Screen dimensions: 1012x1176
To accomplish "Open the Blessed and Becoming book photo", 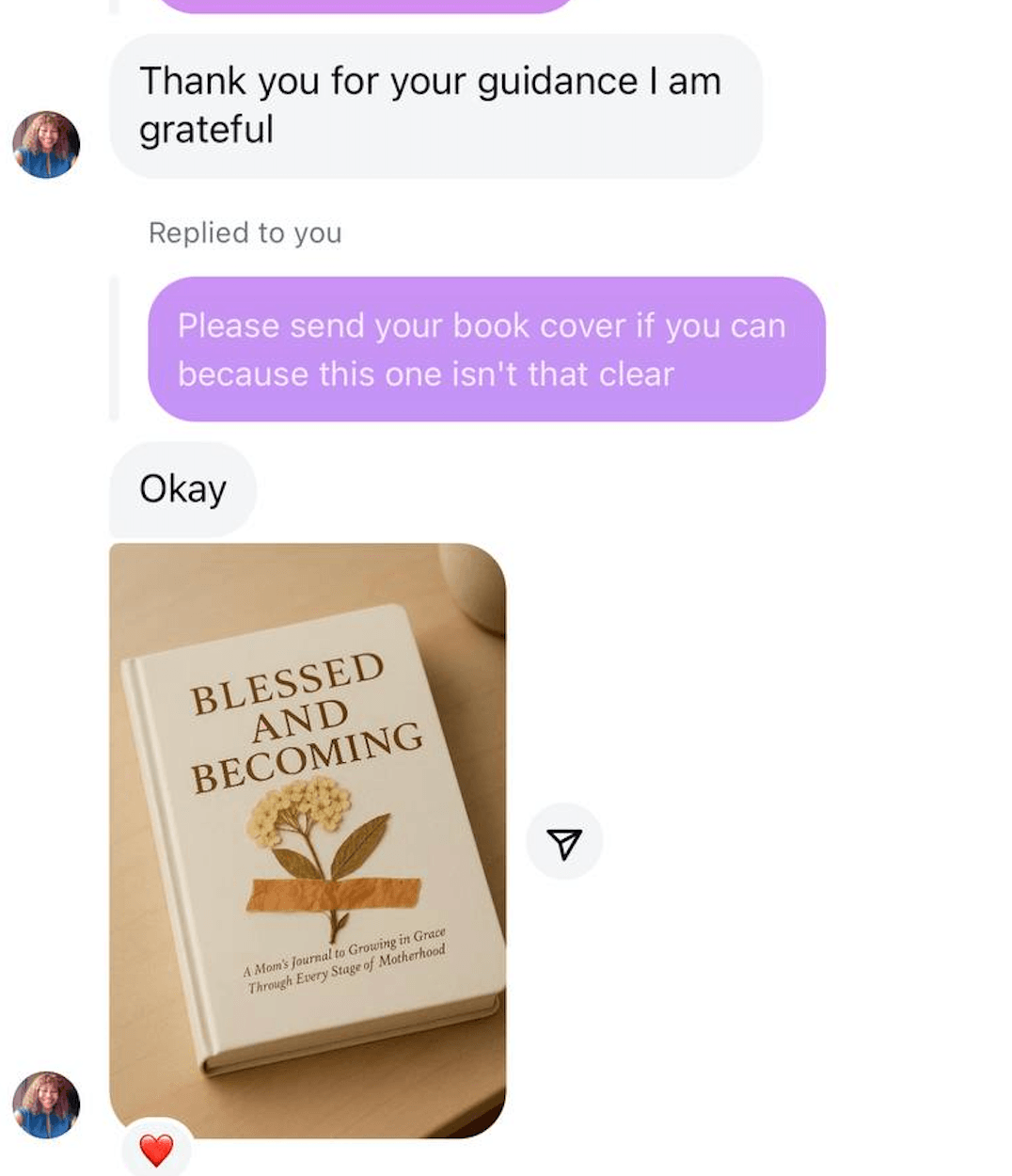I will [308, 840].
